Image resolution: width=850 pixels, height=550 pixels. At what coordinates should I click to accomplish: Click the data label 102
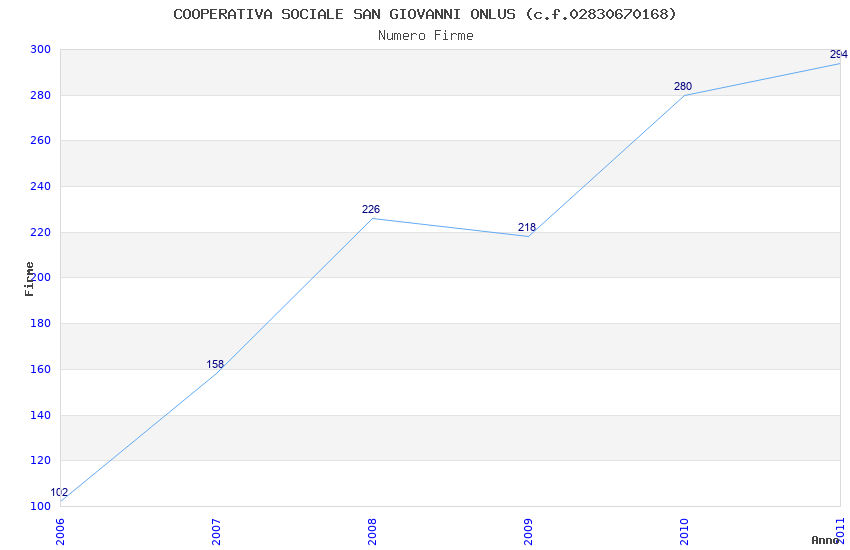[59, 493]
